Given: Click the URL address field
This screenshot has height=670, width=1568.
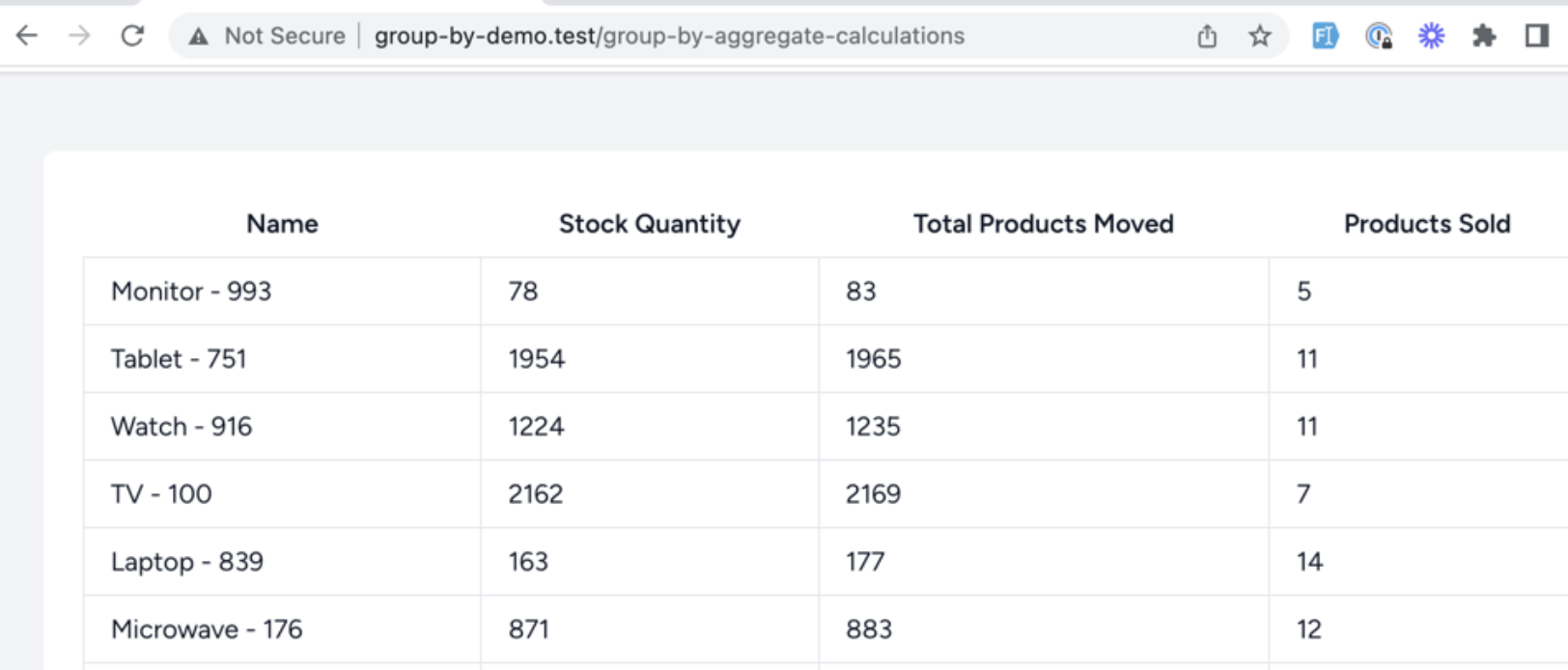Looking at the screenshot, I should pos(669,36).
